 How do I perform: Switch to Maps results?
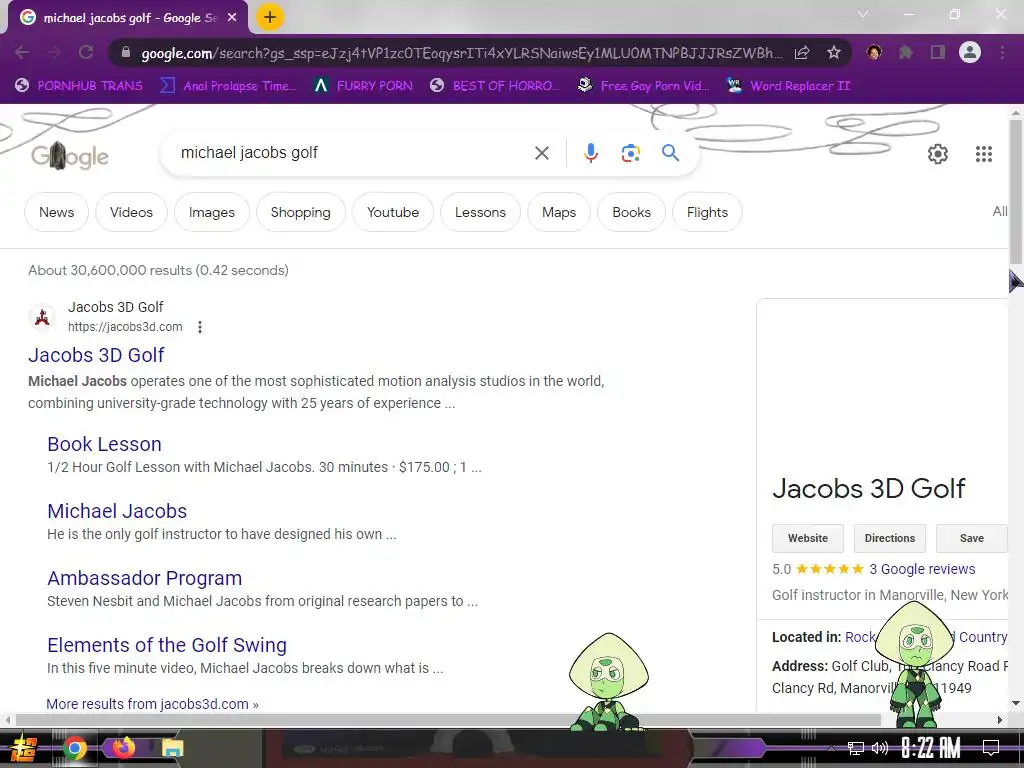click(559, 212)
